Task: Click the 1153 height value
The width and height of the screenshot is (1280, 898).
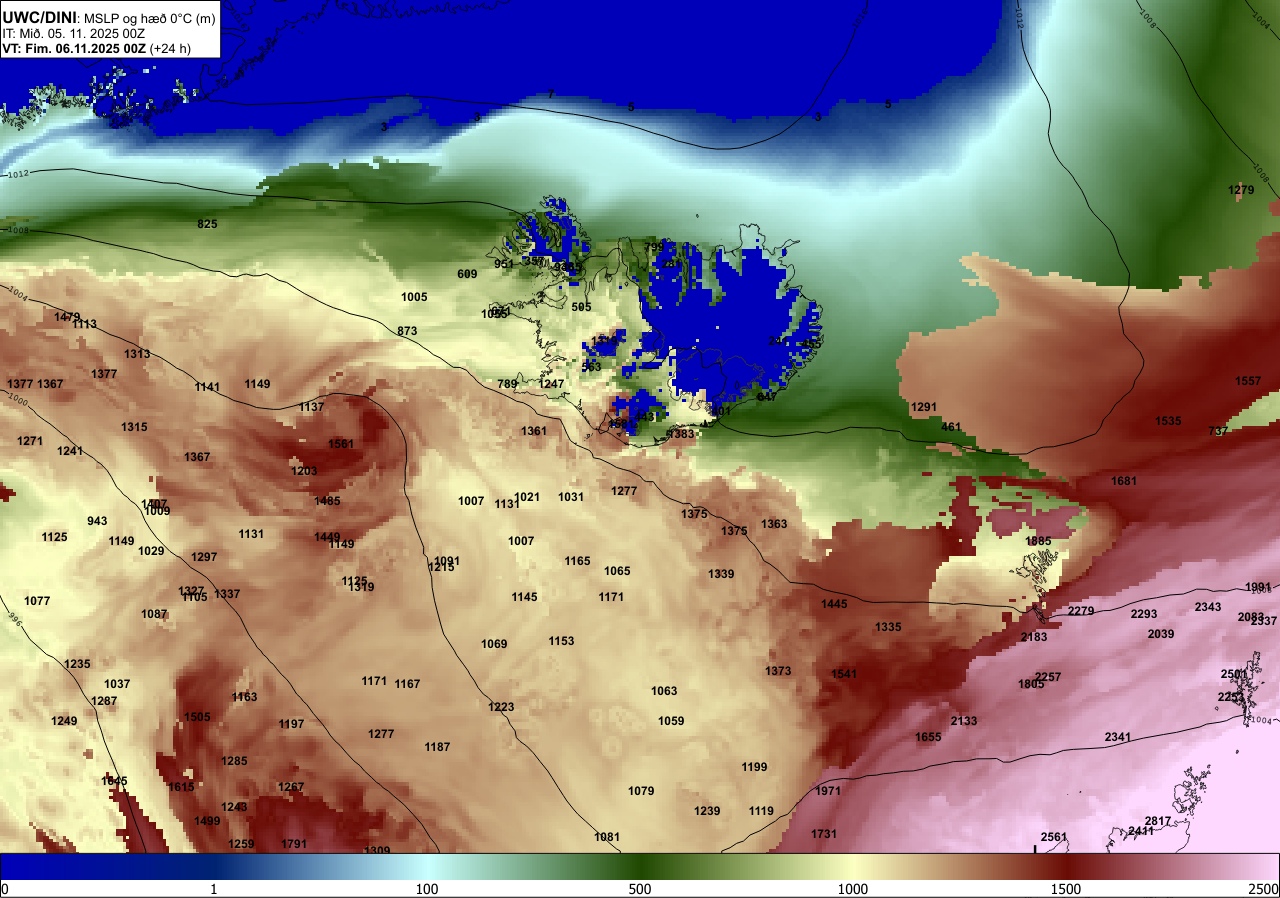Action: point(561,641)
